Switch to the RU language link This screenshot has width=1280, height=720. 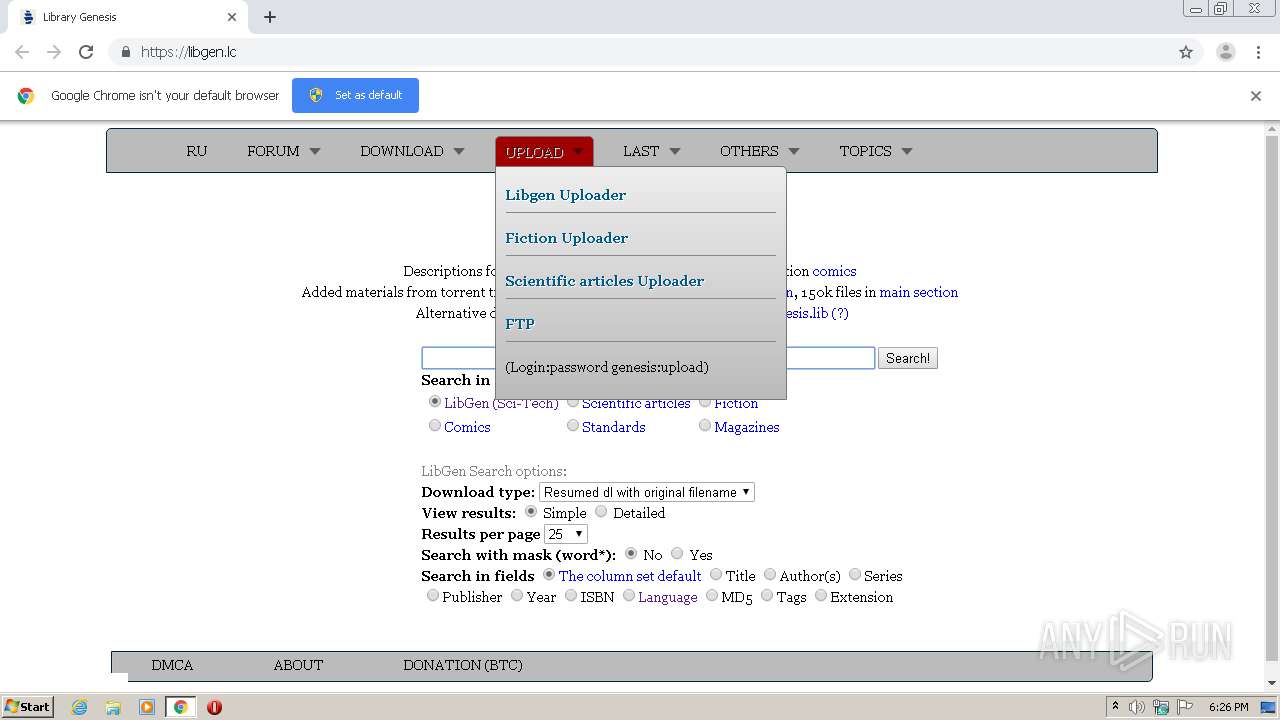pos(197,151)
